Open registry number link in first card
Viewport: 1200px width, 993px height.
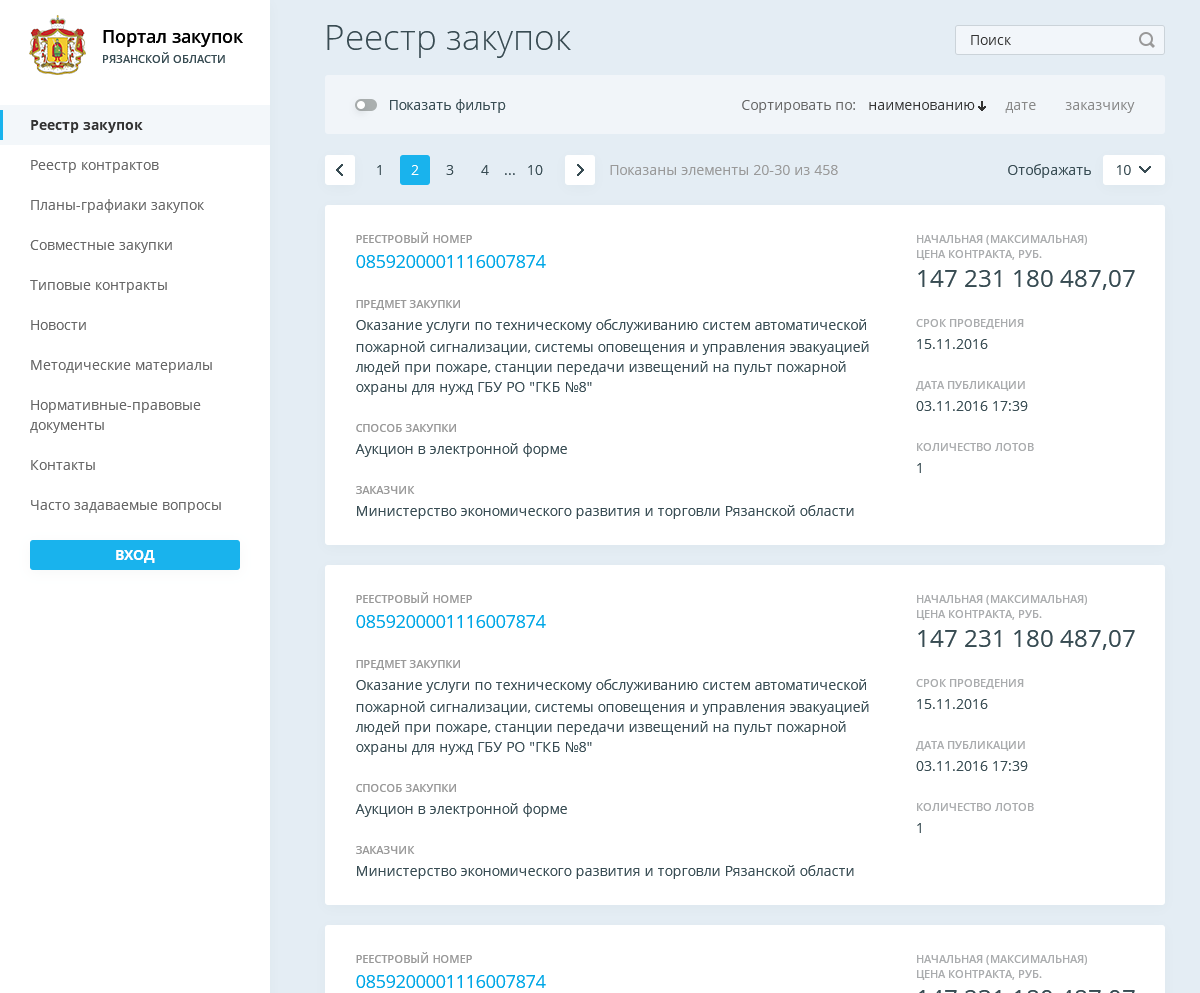pyautogui.click(x=450, y=262)
